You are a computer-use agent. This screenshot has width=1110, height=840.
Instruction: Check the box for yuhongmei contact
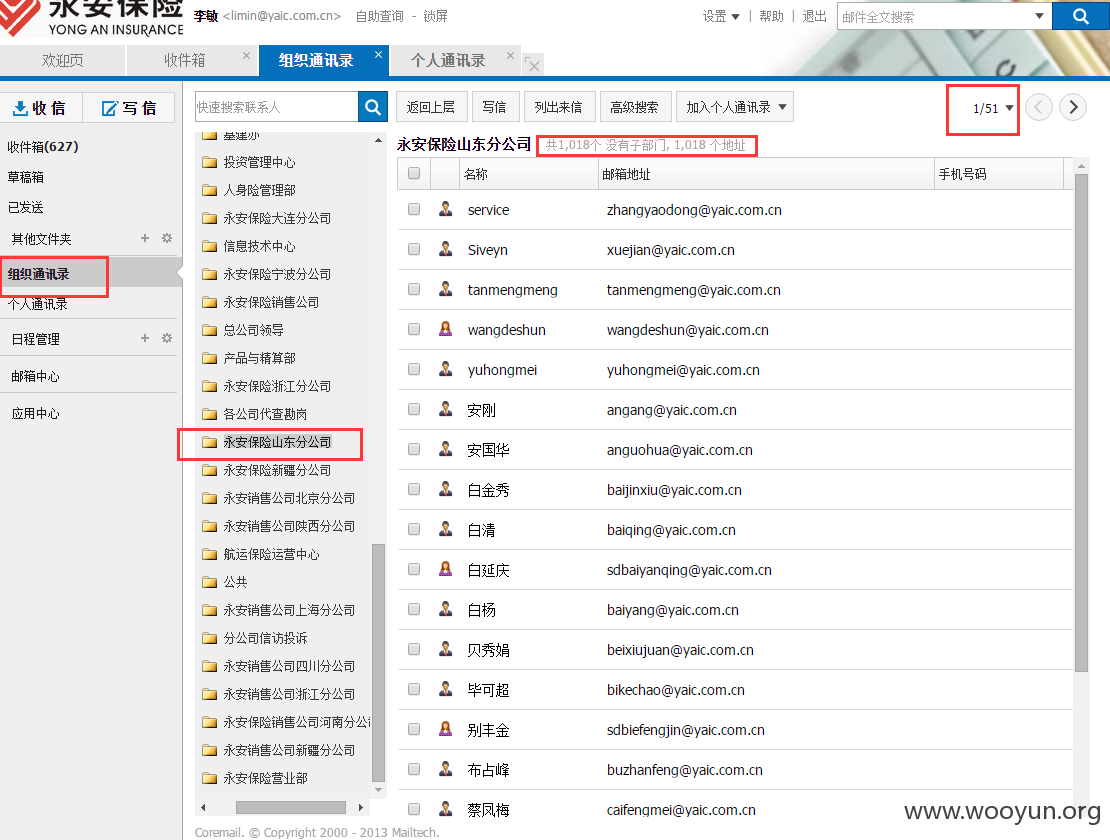(414, 369)
